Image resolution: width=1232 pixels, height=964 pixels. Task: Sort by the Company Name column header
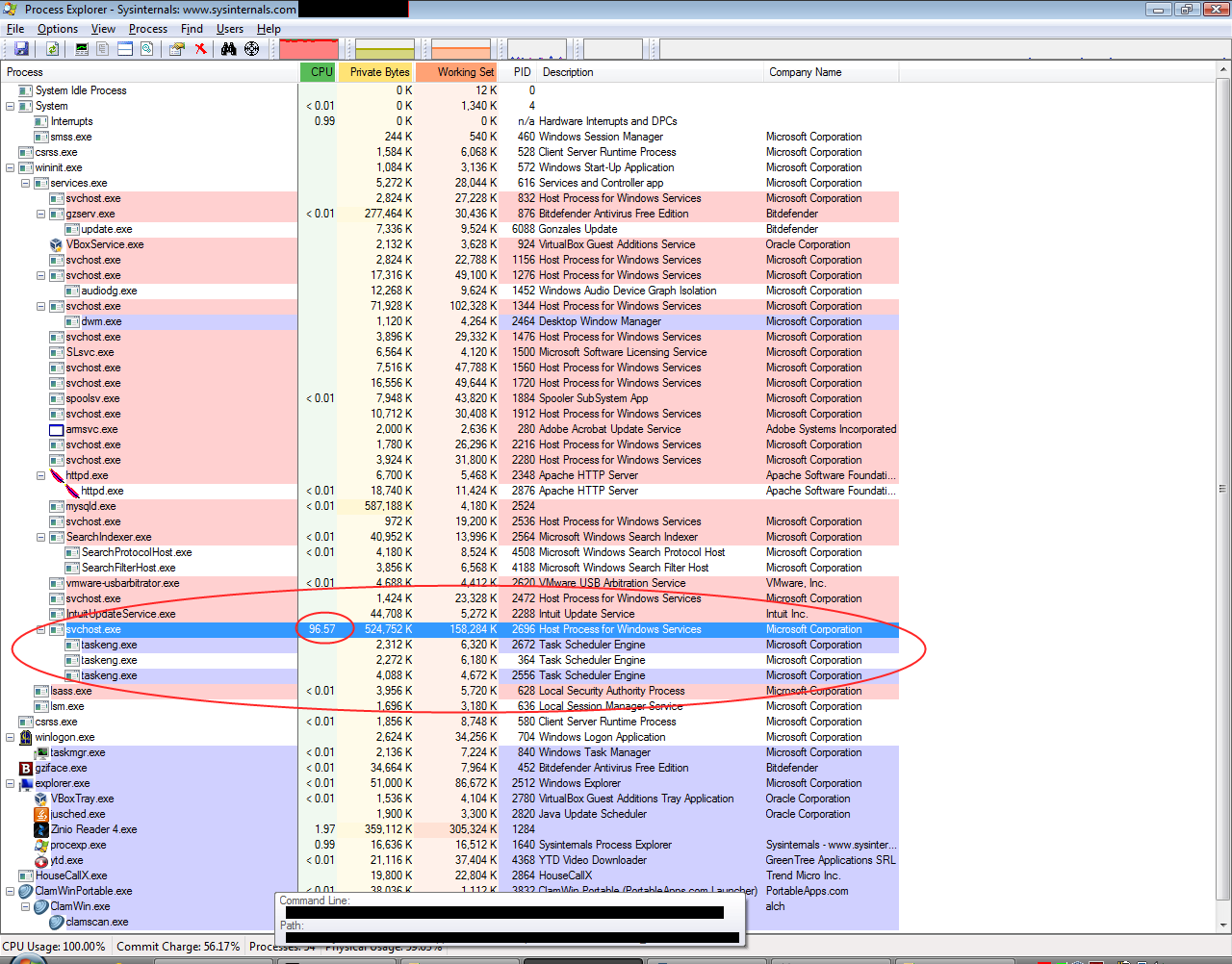tap(832, 72)
